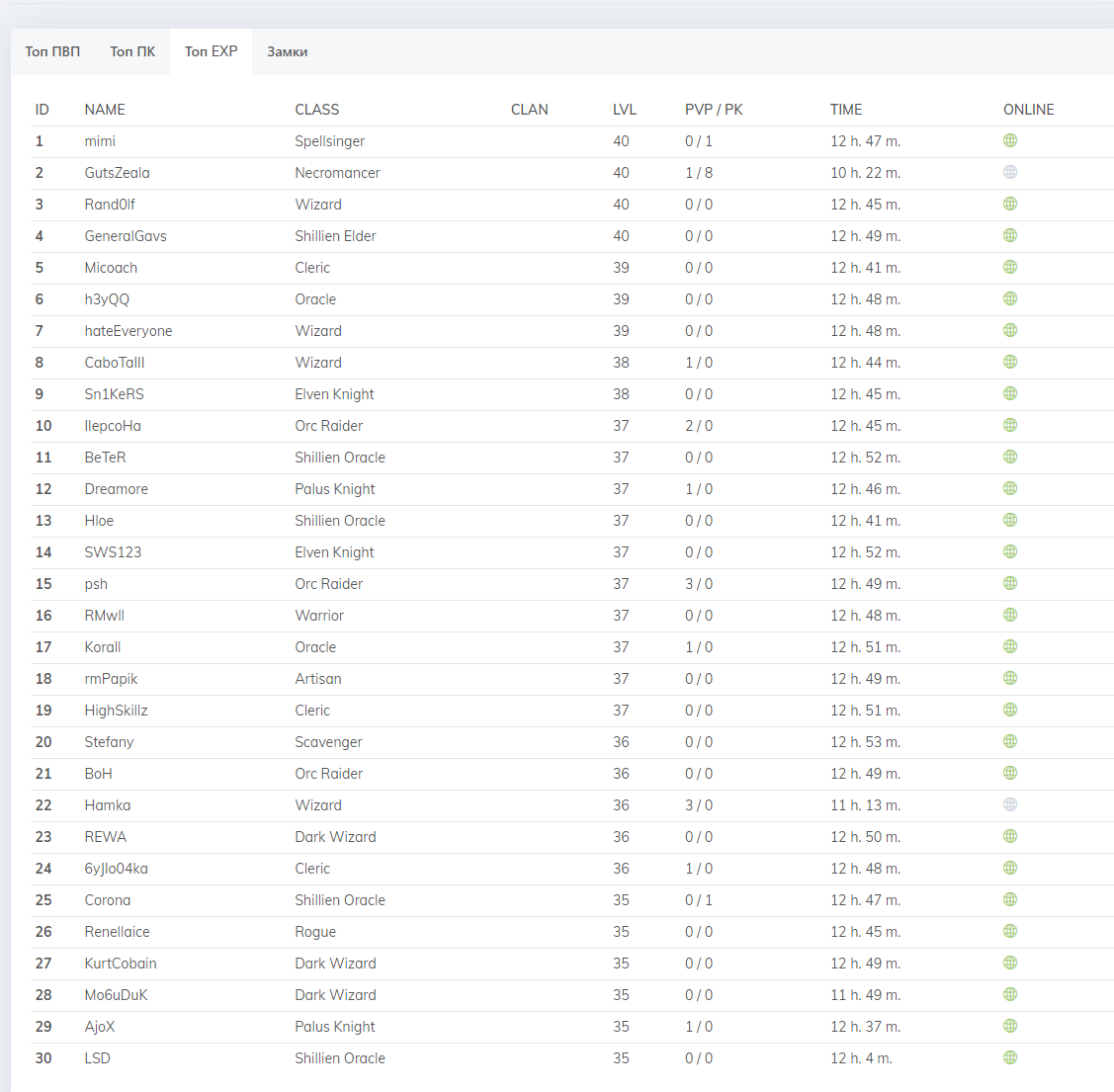
Task: Switch to the Топ ПВП tab
Action: point(52,51)
